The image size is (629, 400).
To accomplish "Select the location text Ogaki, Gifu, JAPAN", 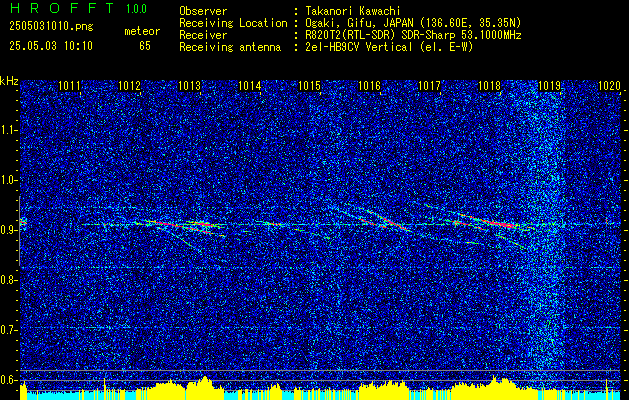I will tap(358, 23).
